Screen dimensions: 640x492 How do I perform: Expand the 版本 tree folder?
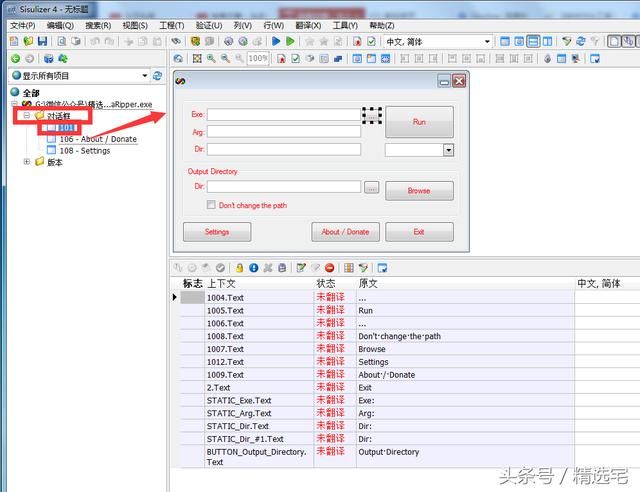coord(27,162)
